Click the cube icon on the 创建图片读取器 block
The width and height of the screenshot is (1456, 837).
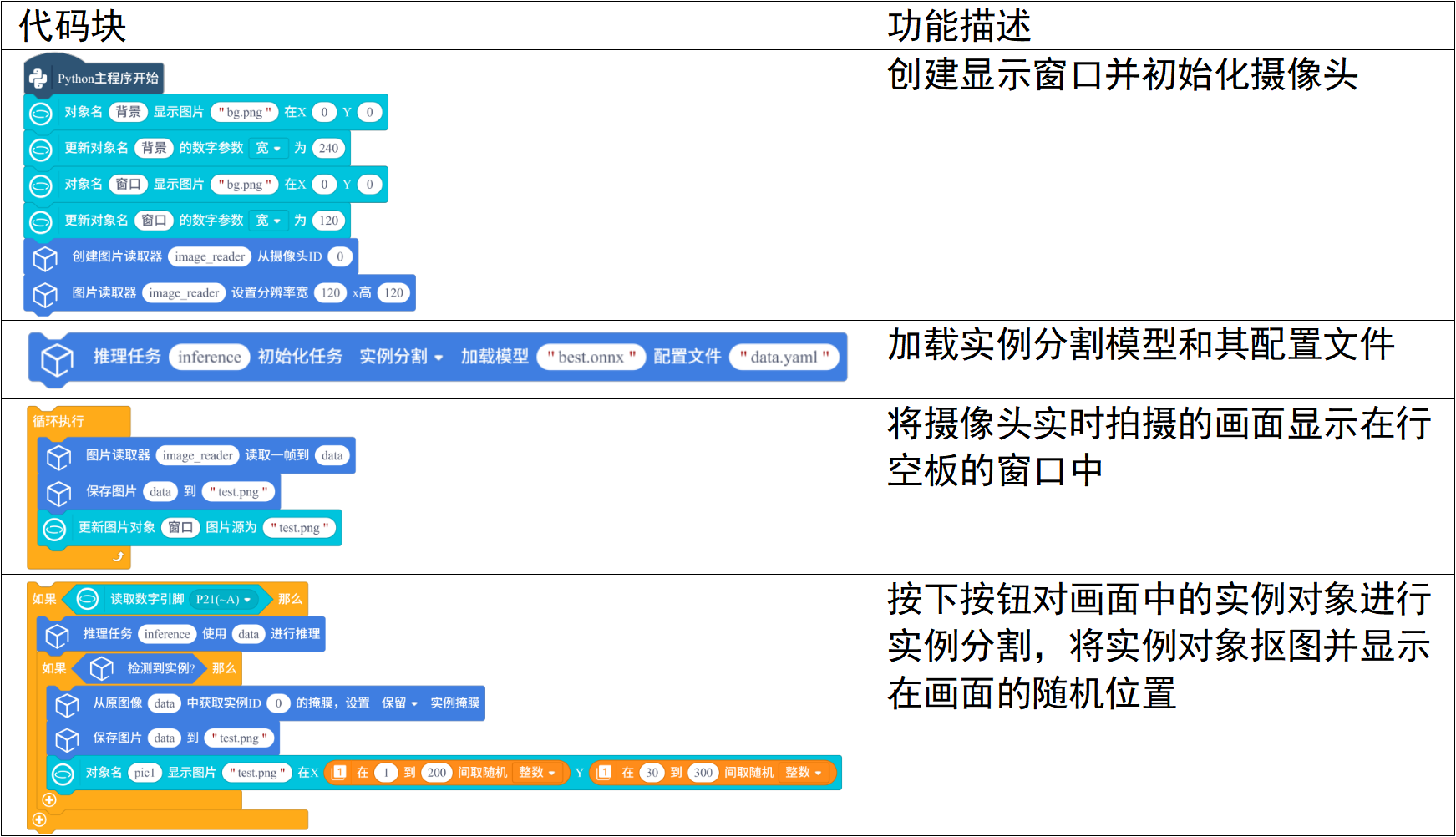[45, 258]
